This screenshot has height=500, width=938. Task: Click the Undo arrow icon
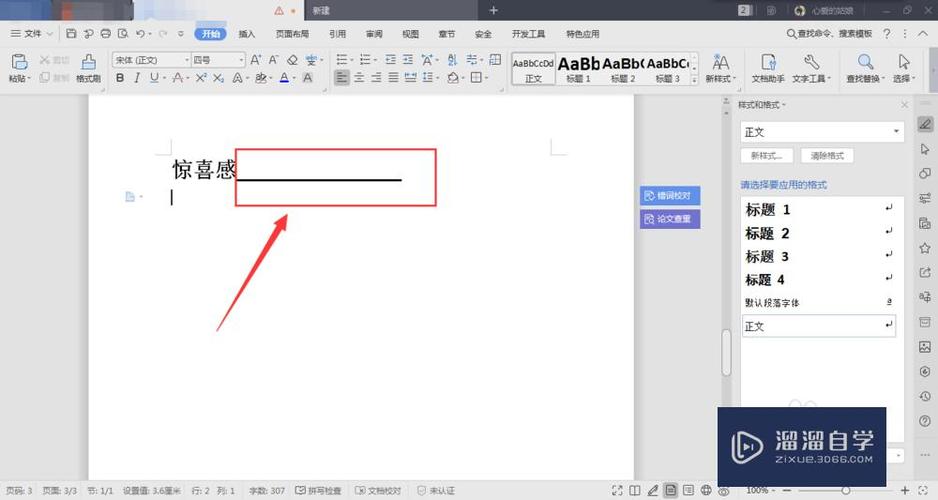tap(140, 33)
